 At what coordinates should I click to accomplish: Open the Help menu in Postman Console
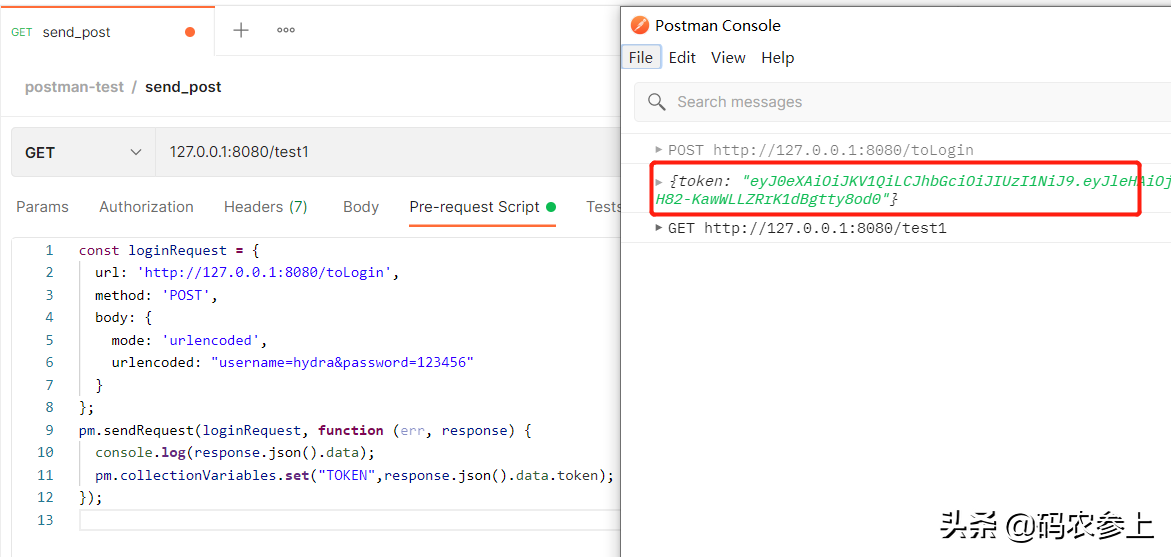tap(777, 57)
